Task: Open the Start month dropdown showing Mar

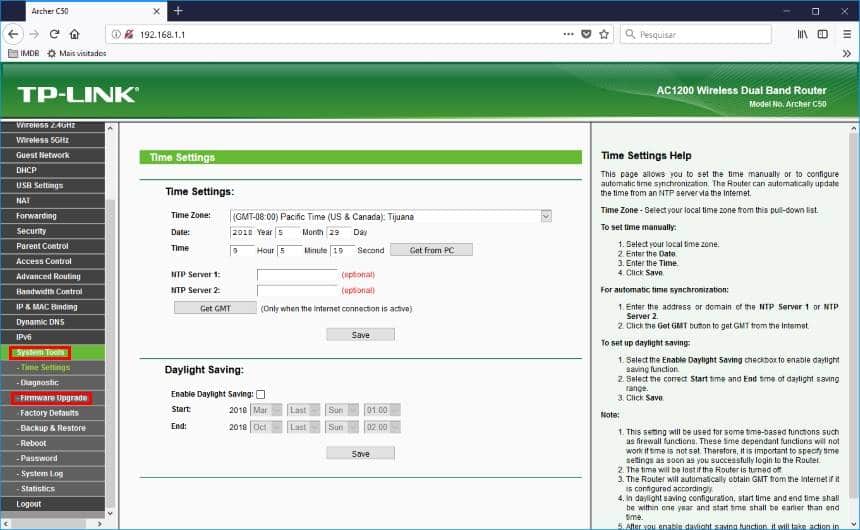Action: click(267, 410)
